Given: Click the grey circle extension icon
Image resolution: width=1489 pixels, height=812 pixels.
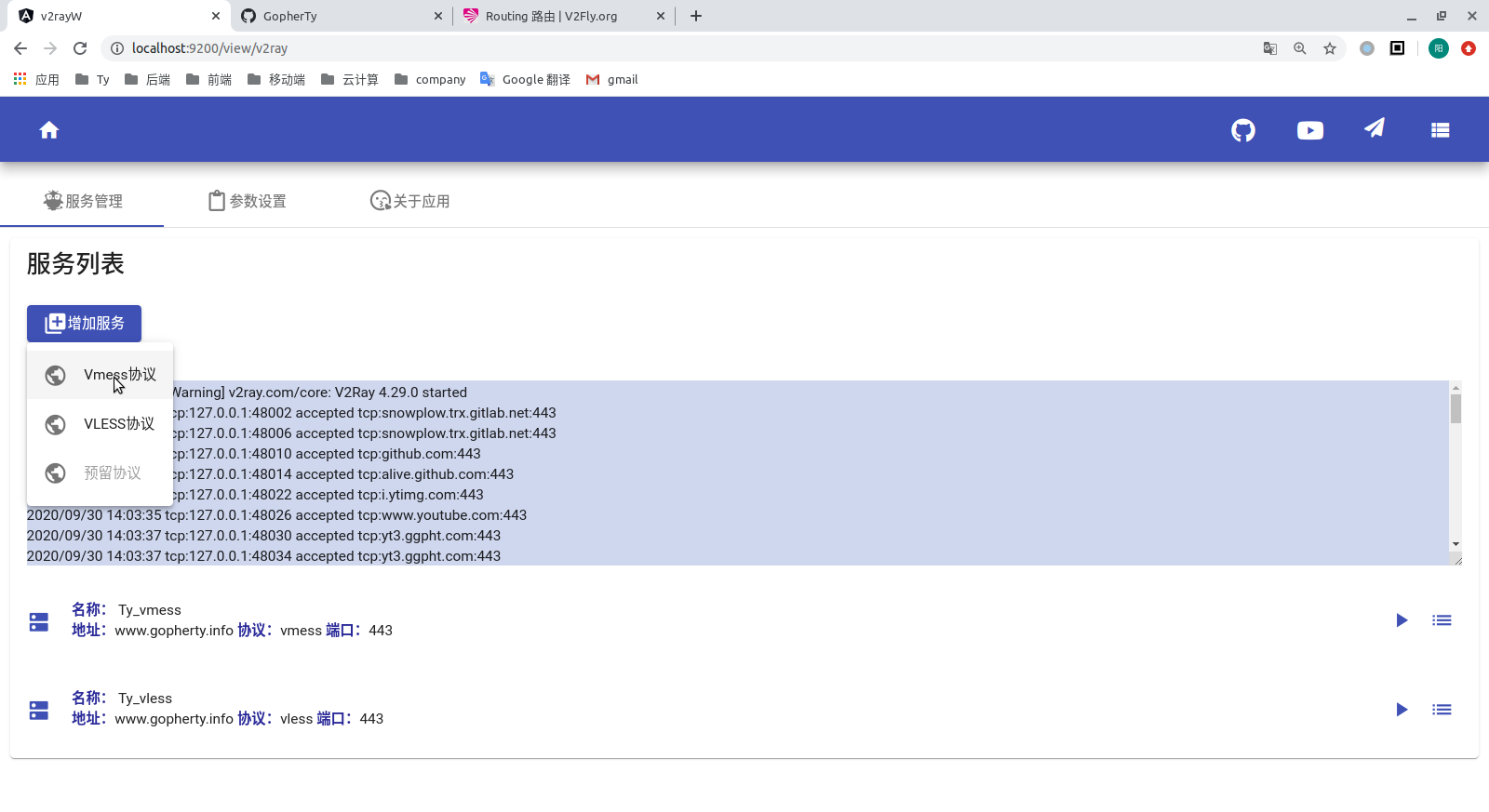Looking at the screenshot, I should (x=1367, y=48).
